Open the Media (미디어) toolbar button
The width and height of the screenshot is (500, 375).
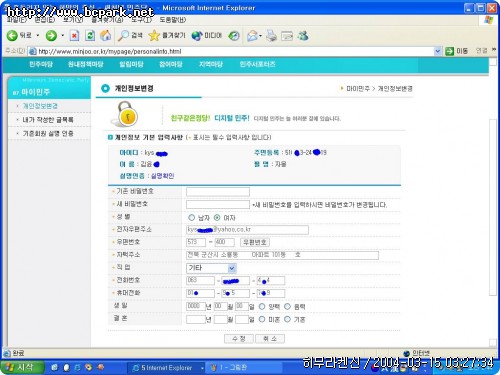[x=206, y=35]
